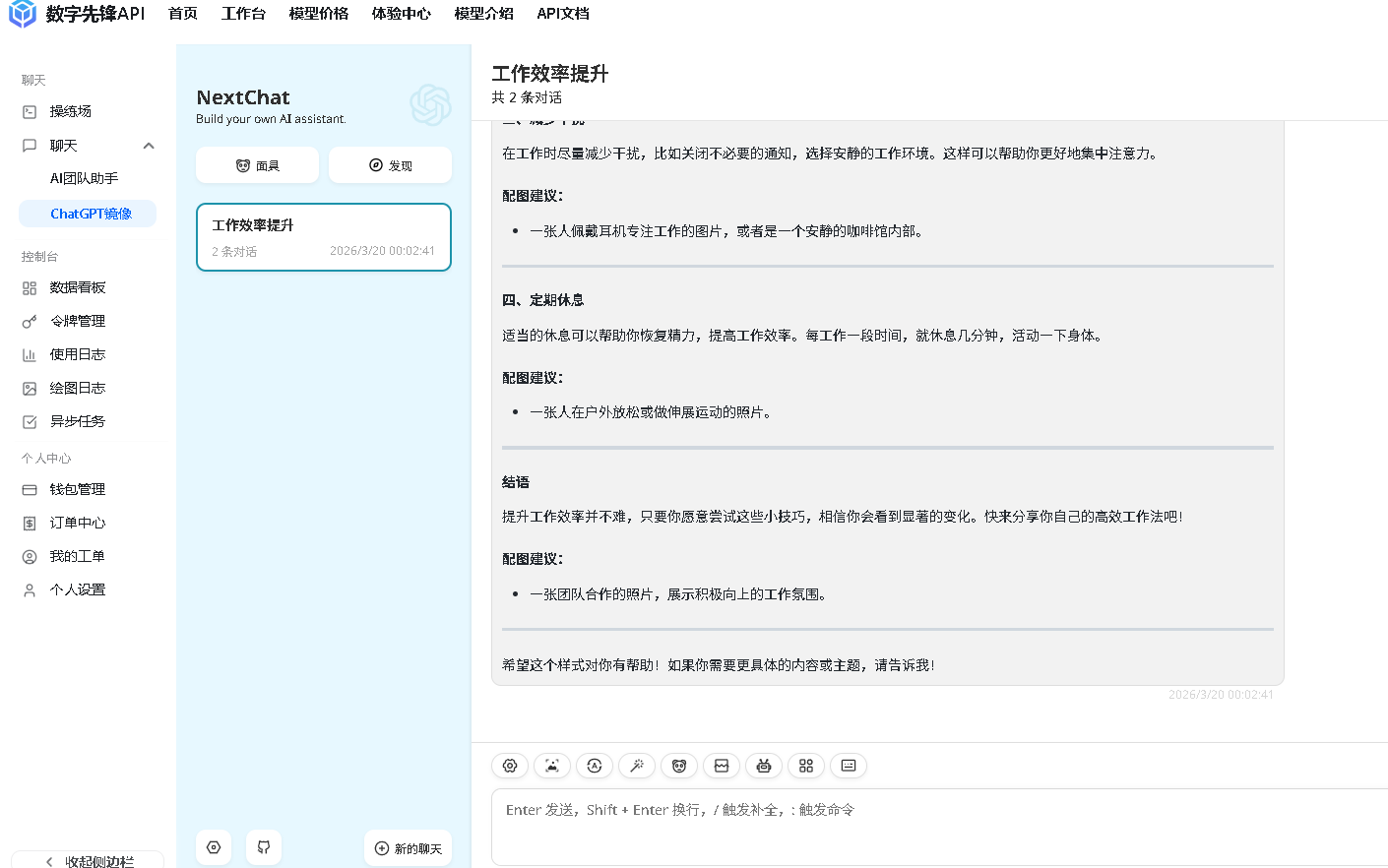Open the 模型价格 top menu

point(318,14)
